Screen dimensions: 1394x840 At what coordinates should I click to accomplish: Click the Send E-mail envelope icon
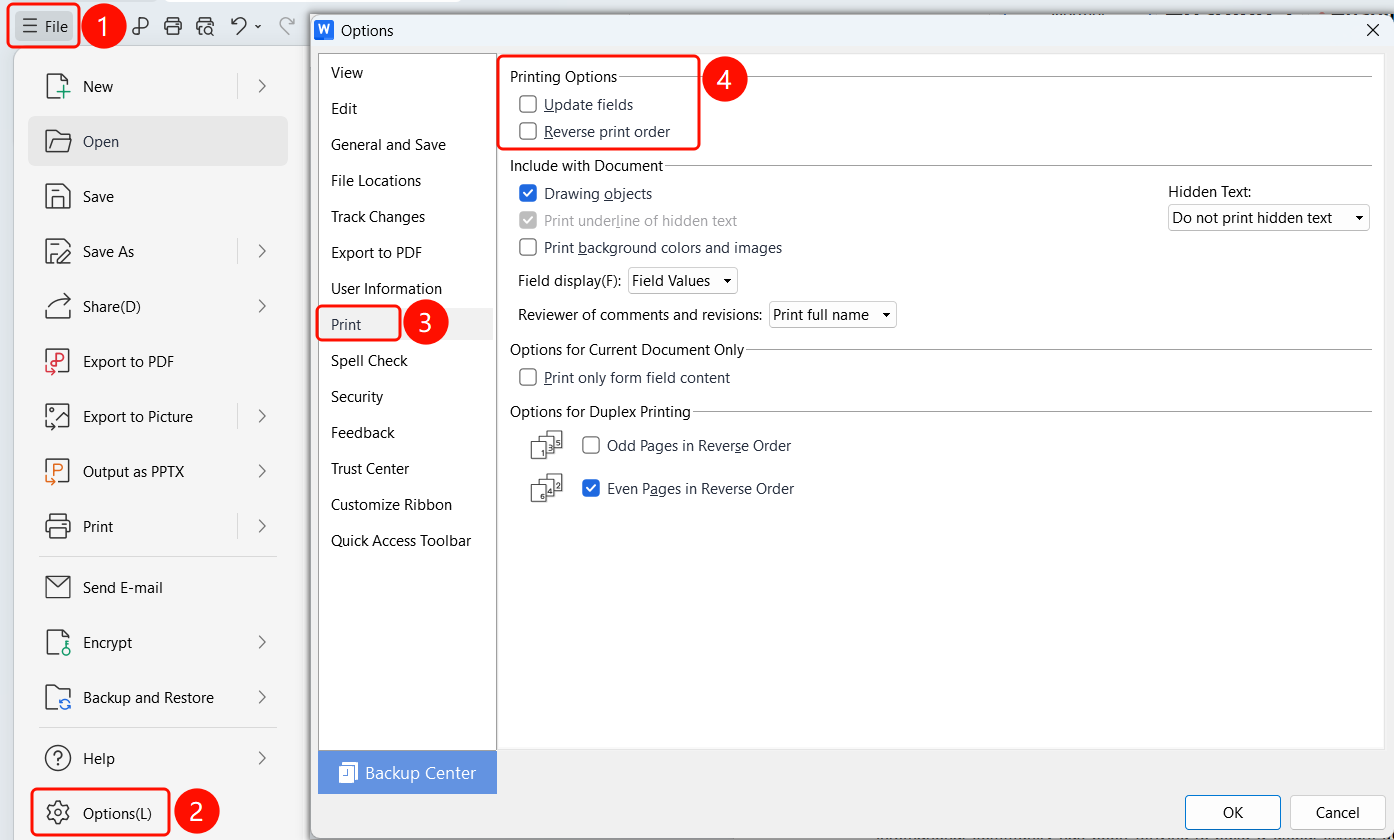click(57, 588)
